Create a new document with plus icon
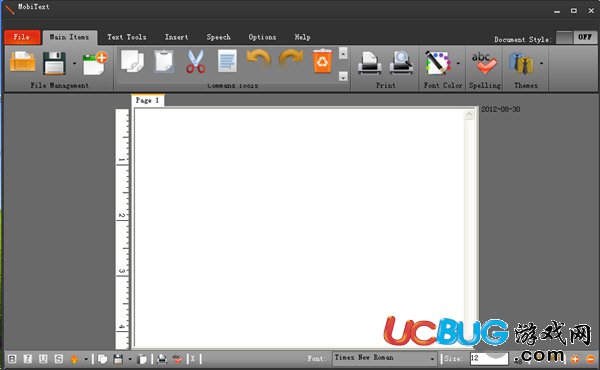The height and width of the screenshot is (370, 600). pos(95,63)
